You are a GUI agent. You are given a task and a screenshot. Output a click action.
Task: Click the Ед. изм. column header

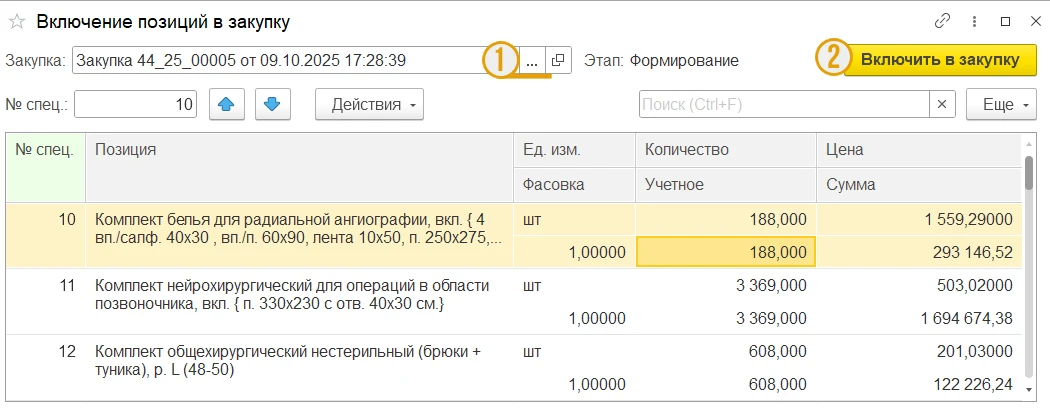[x=575, y=150]
